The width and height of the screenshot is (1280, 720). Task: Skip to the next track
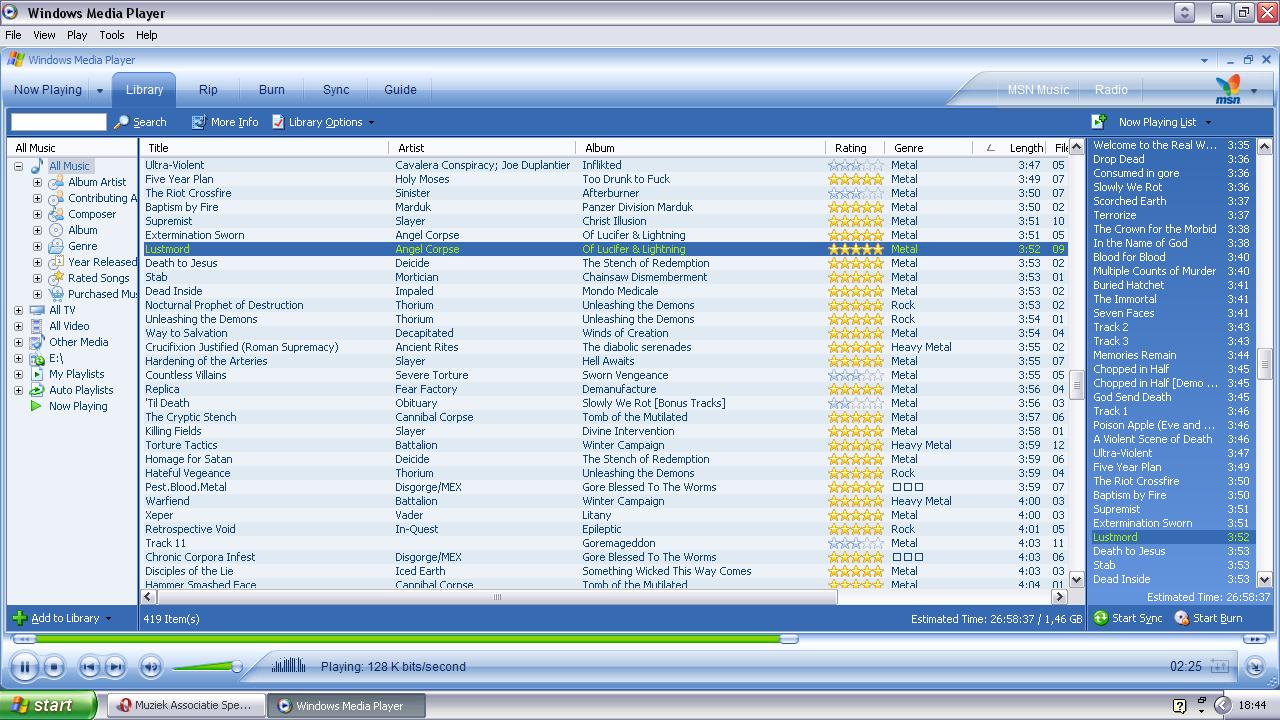point(115,666)
